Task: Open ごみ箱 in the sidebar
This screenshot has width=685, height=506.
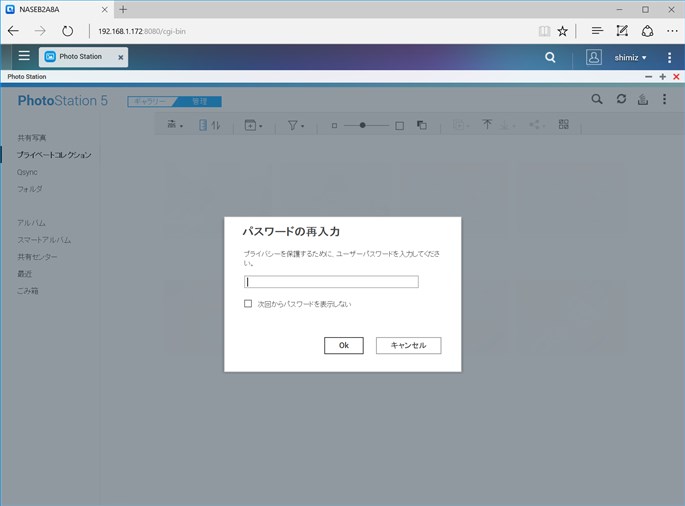Action: pyautogui.click(x=28, y=291)
